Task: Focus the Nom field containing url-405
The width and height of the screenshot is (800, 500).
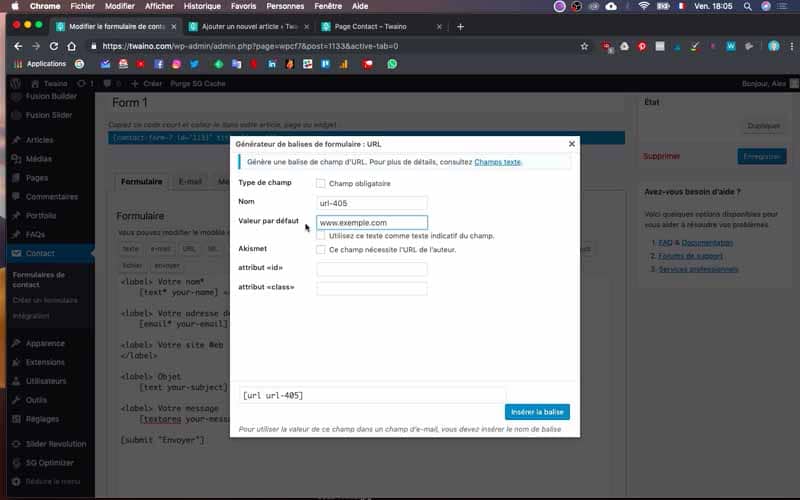Action: pos(372,203)
